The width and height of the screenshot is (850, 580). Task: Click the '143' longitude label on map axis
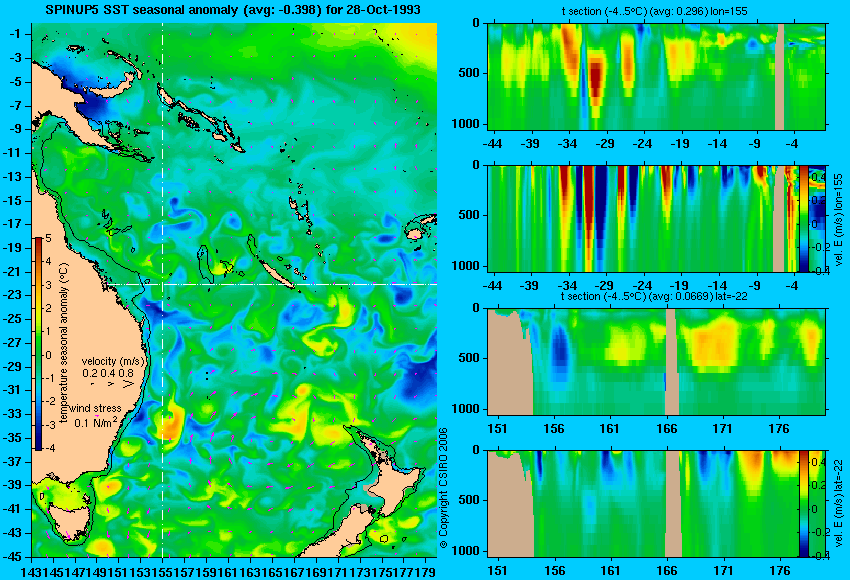[30, 572]
